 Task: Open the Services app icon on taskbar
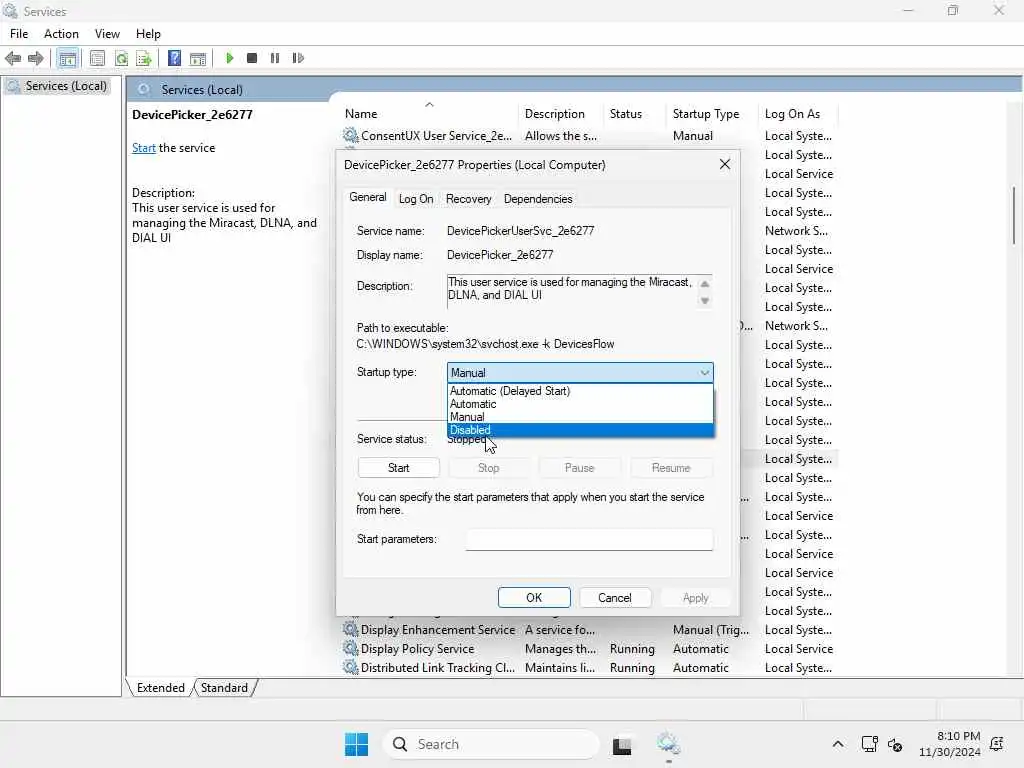click(x=668, y=743)
